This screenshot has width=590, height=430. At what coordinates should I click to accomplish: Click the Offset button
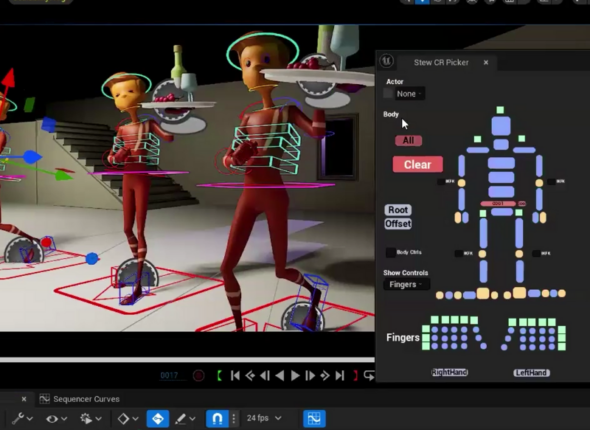pyautogui.click(x=398, y=224)
